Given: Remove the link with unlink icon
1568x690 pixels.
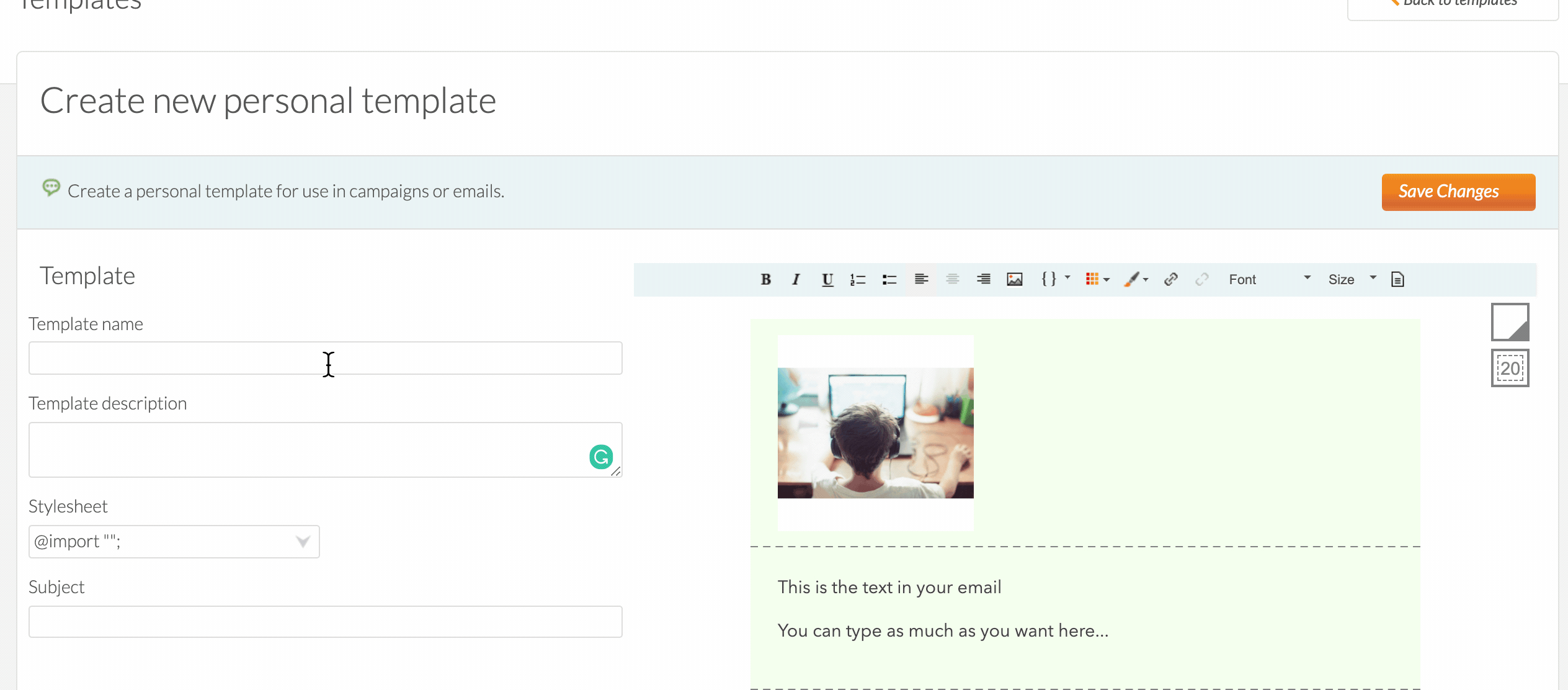Looking at the screenshot, I should (1202, 279).
